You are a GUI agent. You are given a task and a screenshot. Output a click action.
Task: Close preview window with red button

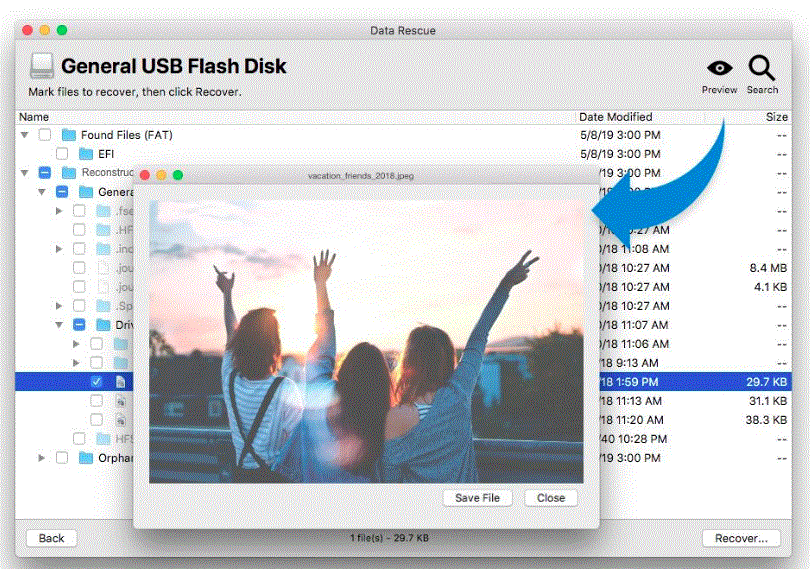tap(145, 175)
